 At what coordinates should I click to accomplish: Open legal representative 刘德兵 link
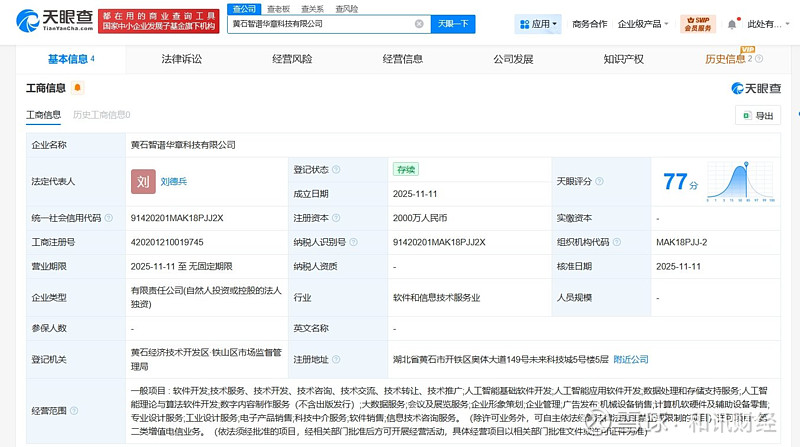click(x=173, y=181)
